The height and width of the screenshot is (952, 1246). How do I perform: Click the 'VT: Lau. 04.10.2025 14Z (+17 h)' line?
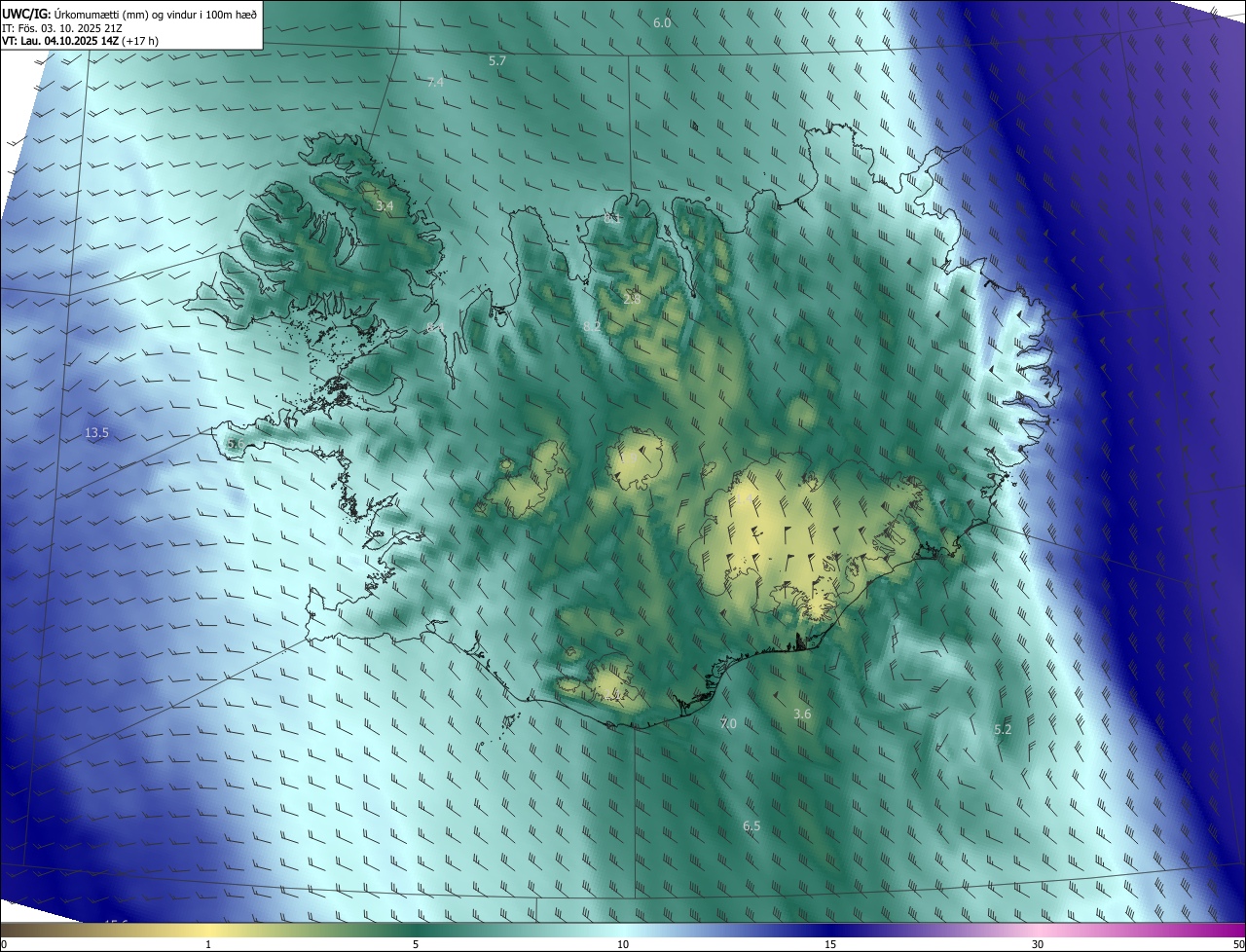[80, 41]
